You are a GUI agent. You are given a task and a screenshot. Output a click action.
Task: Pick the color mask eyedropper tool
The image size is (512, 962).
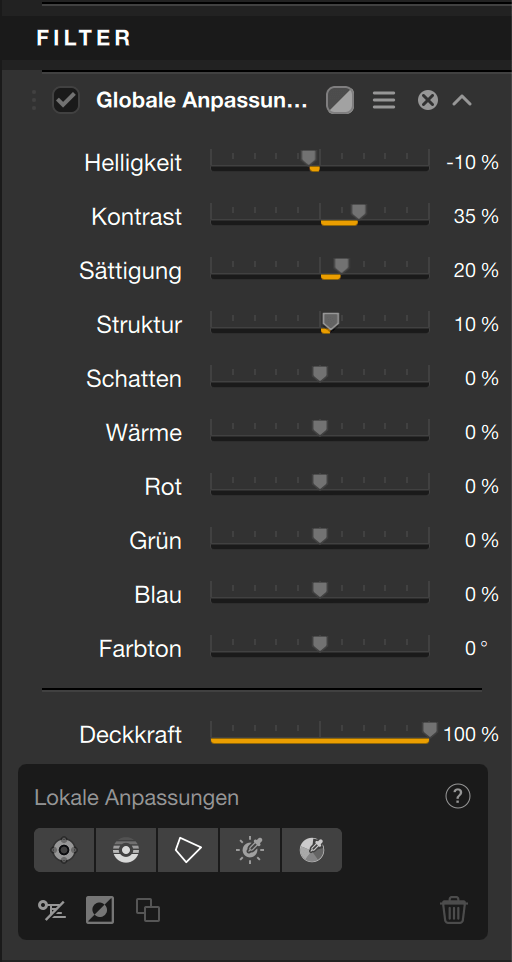pos(311,850)
